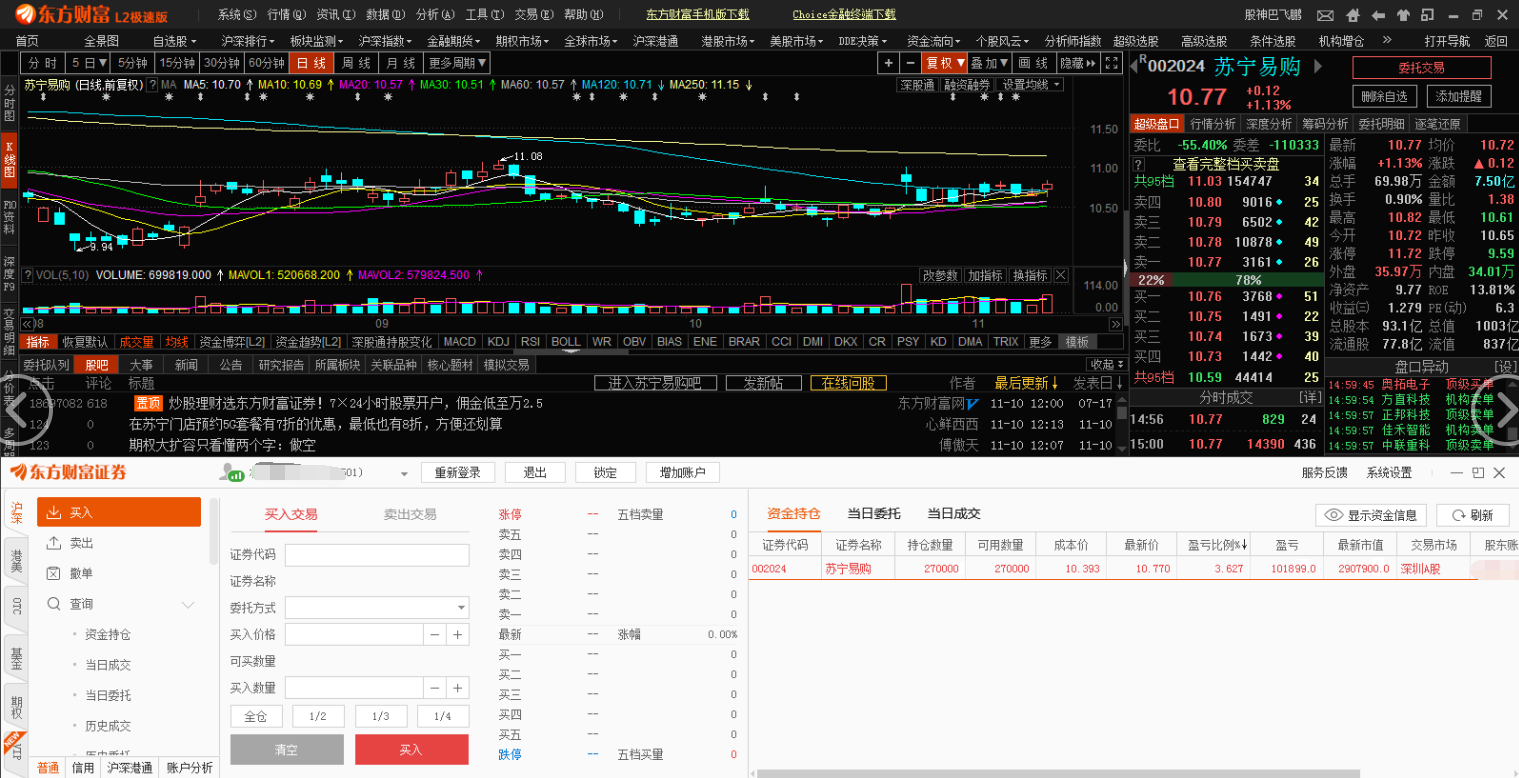Click the 刷新 refresh button
This screenshot has height=778, width=1519.
[x=1473, y=515]
